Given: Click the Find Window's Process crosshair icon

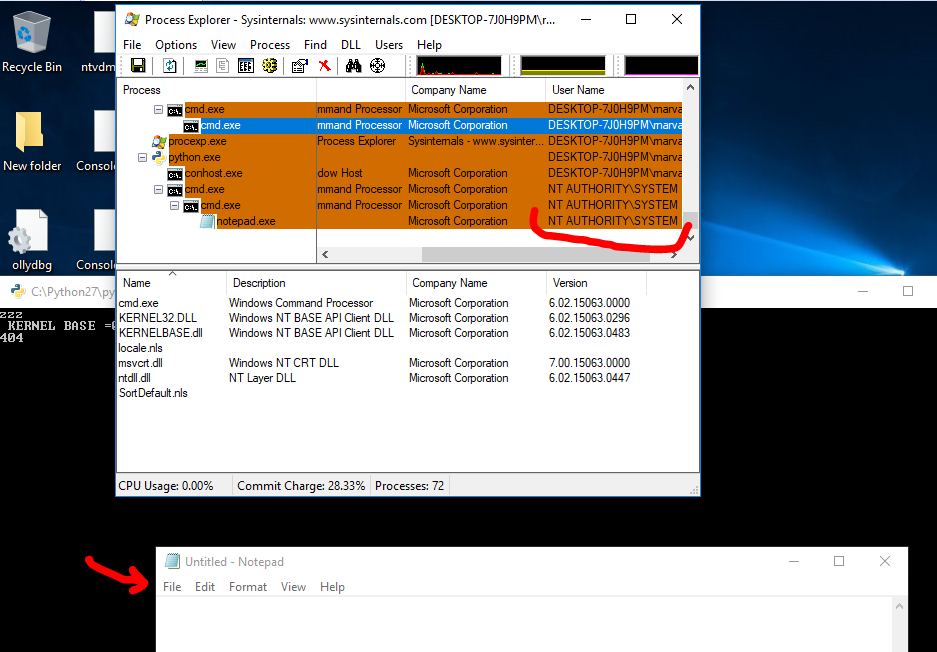Looking at the screenshot, I should click(x=377, y=66).
